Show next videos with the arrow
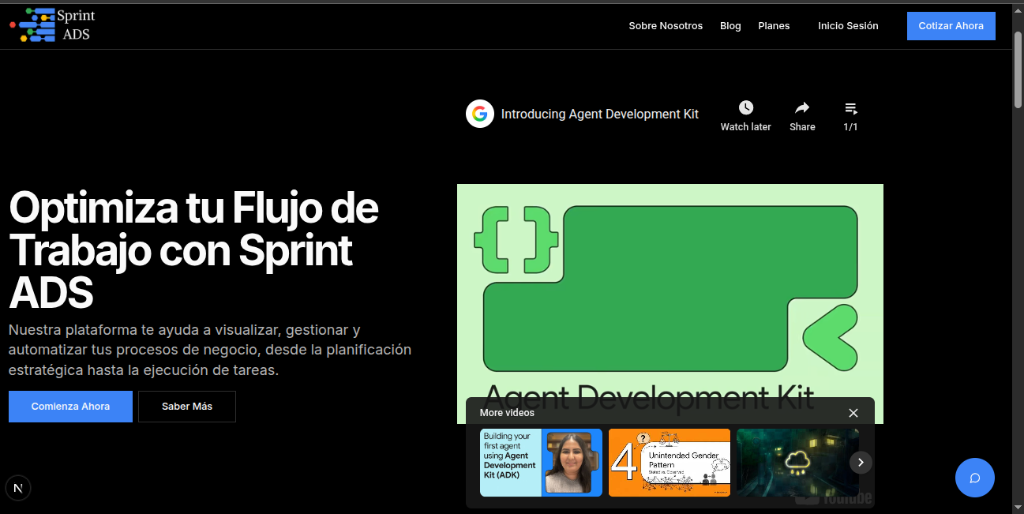 click(x=861, y=462)
